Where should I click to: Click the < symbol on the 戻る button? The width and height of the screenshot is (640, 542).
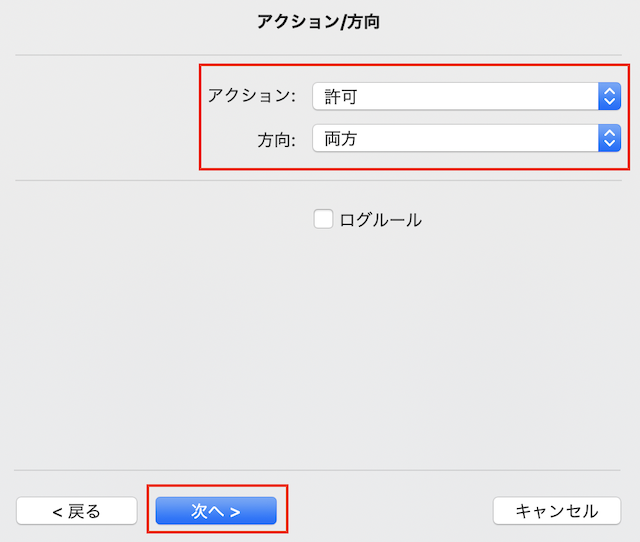coord(58,512)
